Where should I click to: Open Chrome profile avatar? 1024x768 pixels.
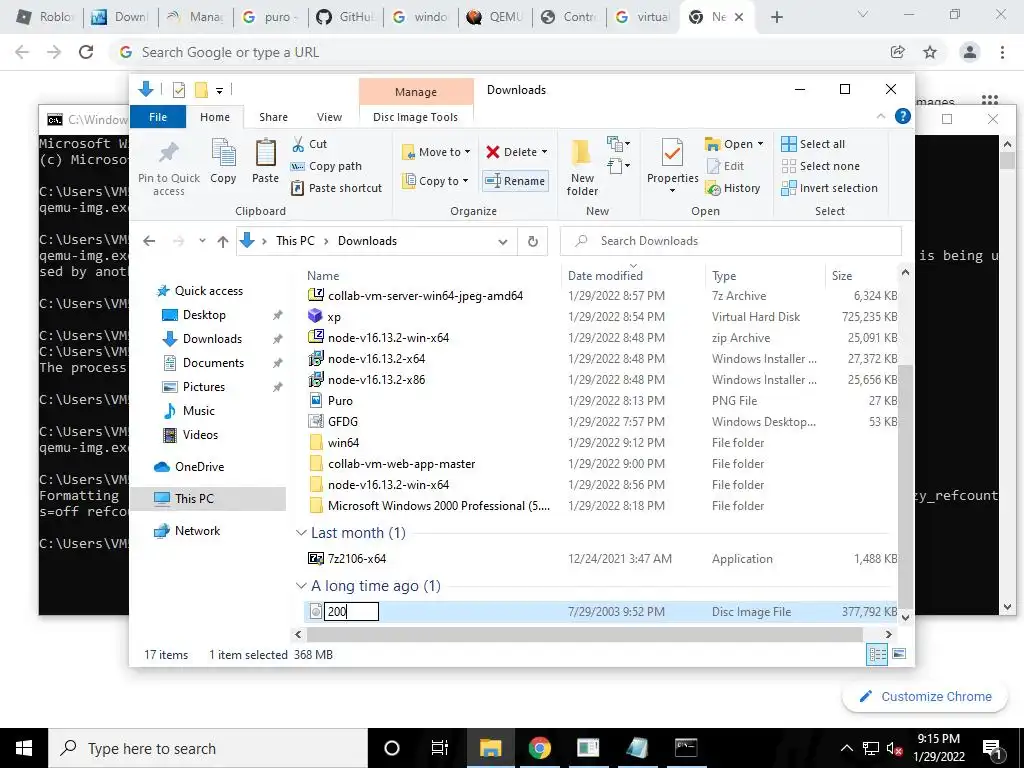970,52
